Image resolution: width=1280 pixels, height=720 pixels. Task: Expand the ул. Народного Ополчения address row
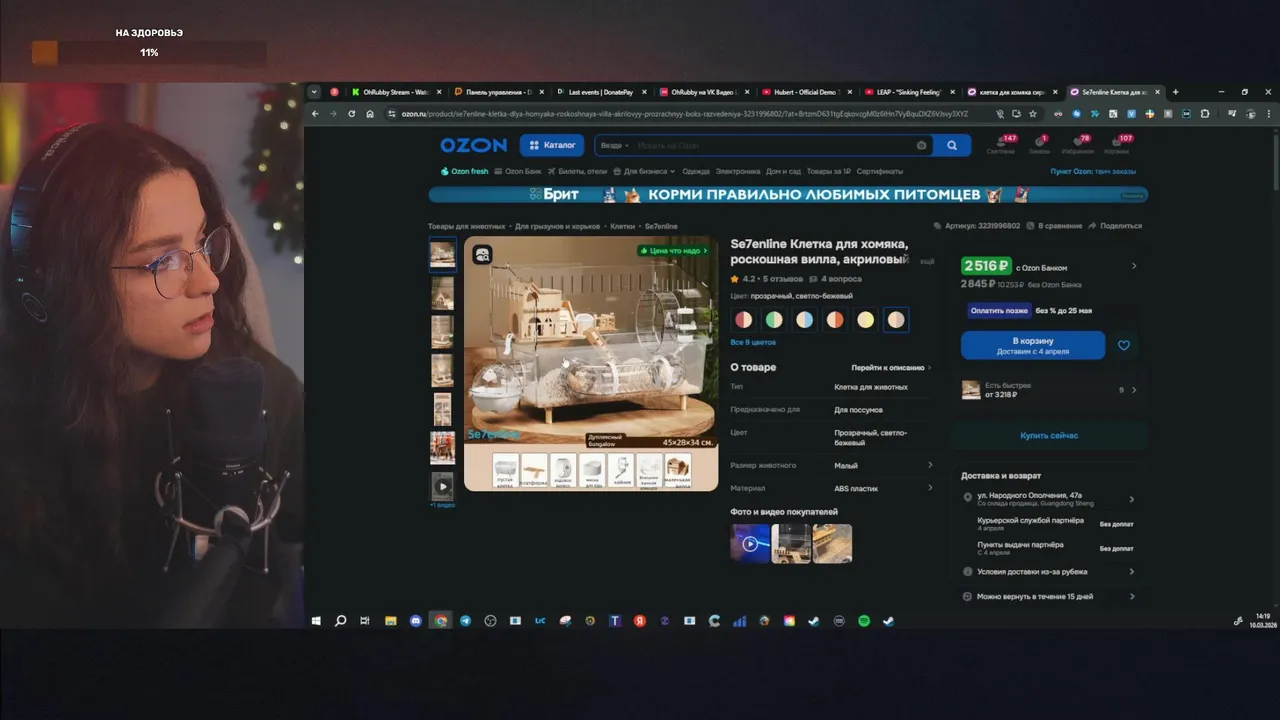pyautogui.click(x=1049, y=499)
